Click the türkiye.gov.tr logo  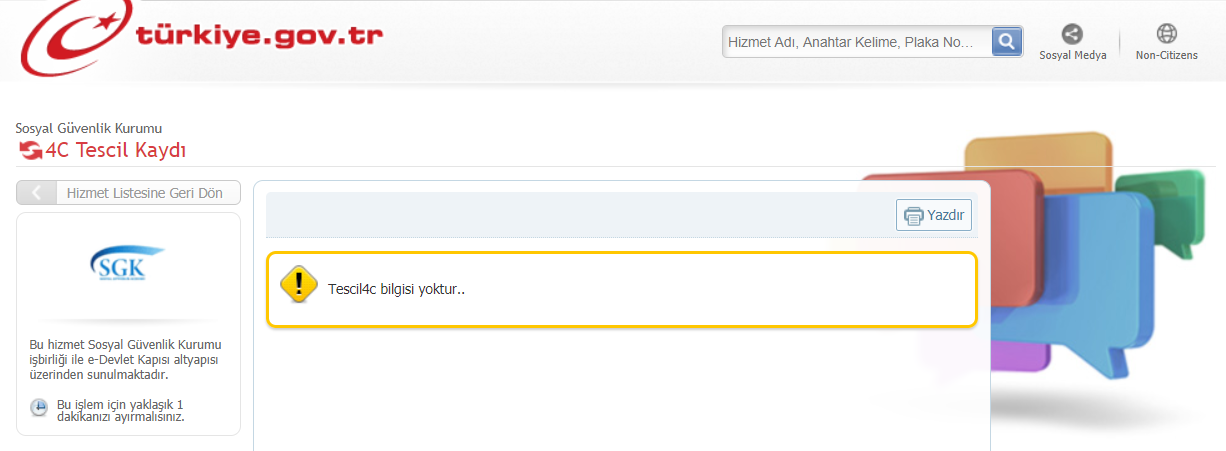(x=200, y=40)
